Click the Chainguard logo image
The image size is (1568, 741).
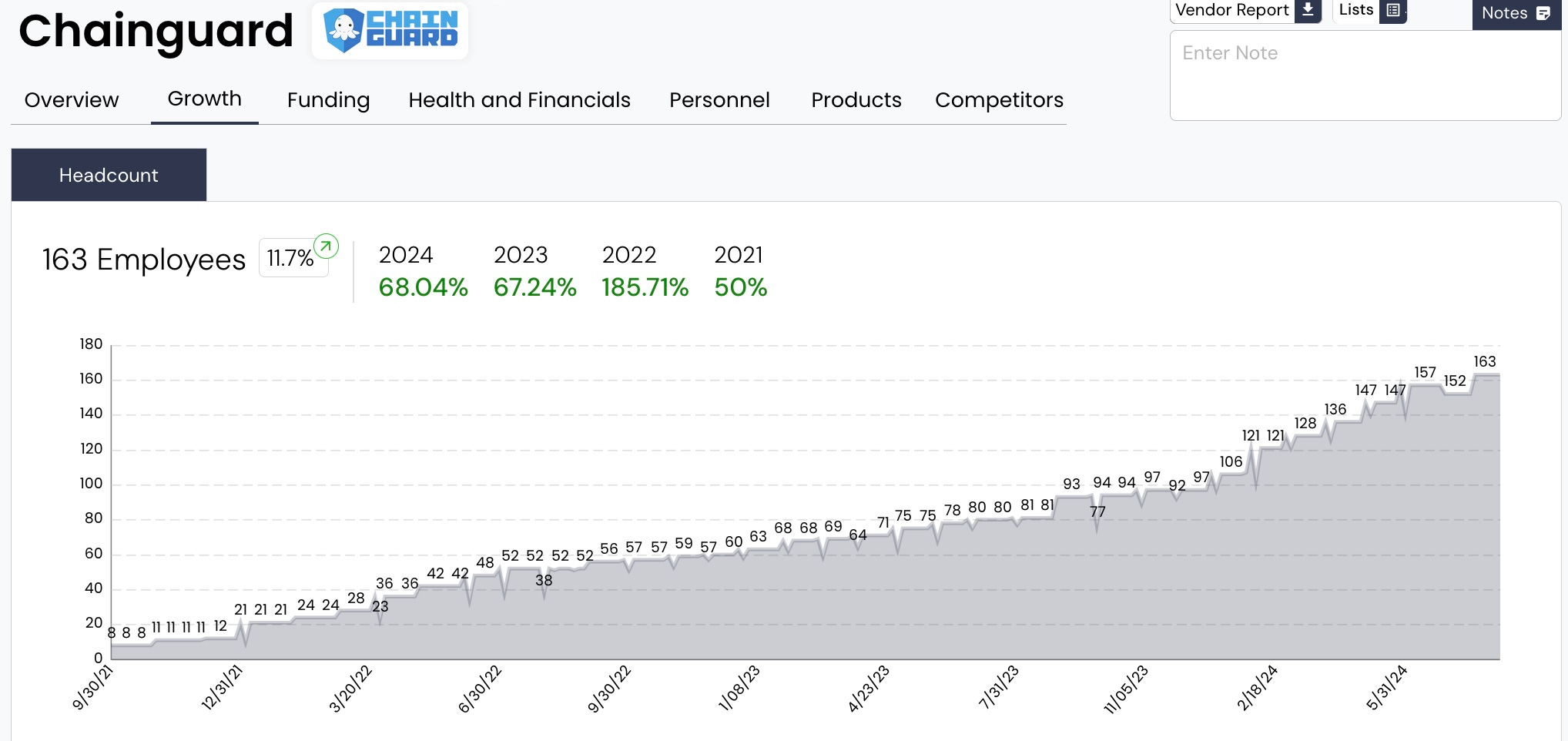[390, 31]
